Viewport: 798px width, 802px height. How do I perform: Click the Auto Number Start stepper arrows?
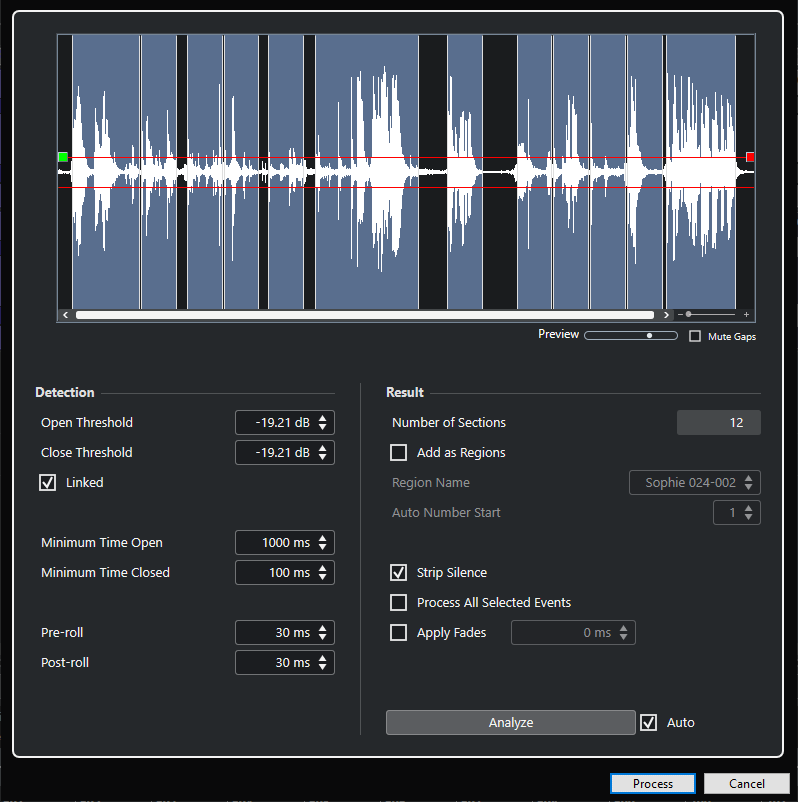tap(748, 513)
